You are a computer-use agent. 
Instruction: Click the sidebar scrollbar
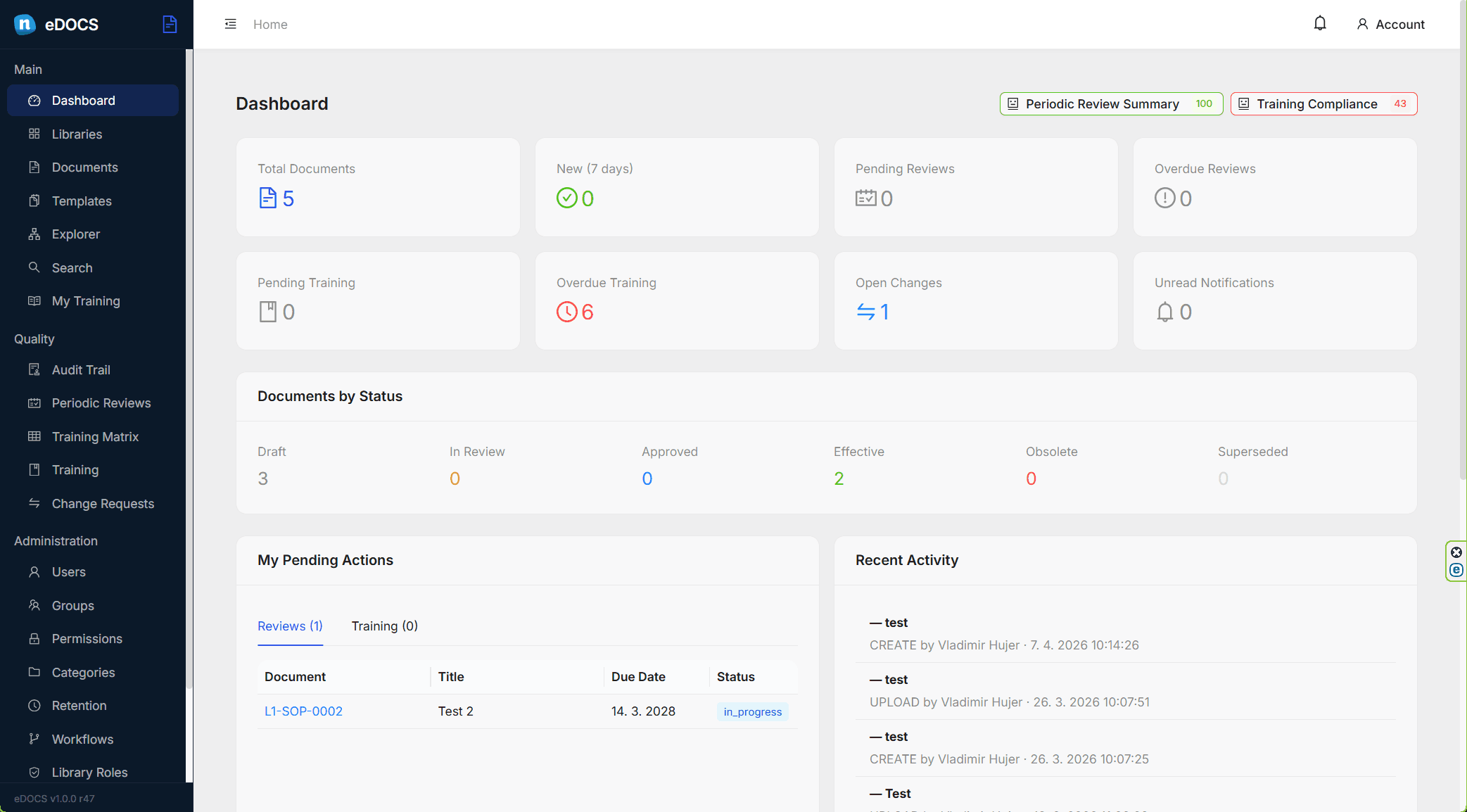(189, 368)
